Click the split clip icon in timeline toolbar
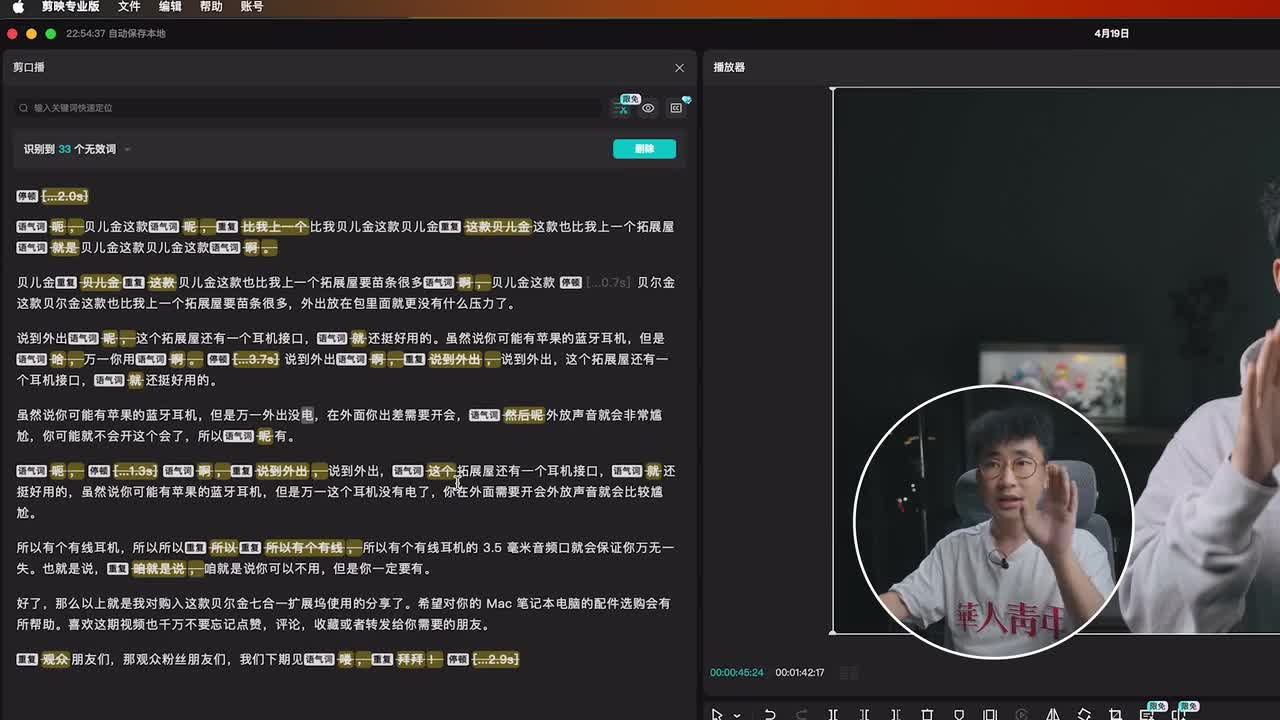The image size is (1280, 720). tap(832, 714)
